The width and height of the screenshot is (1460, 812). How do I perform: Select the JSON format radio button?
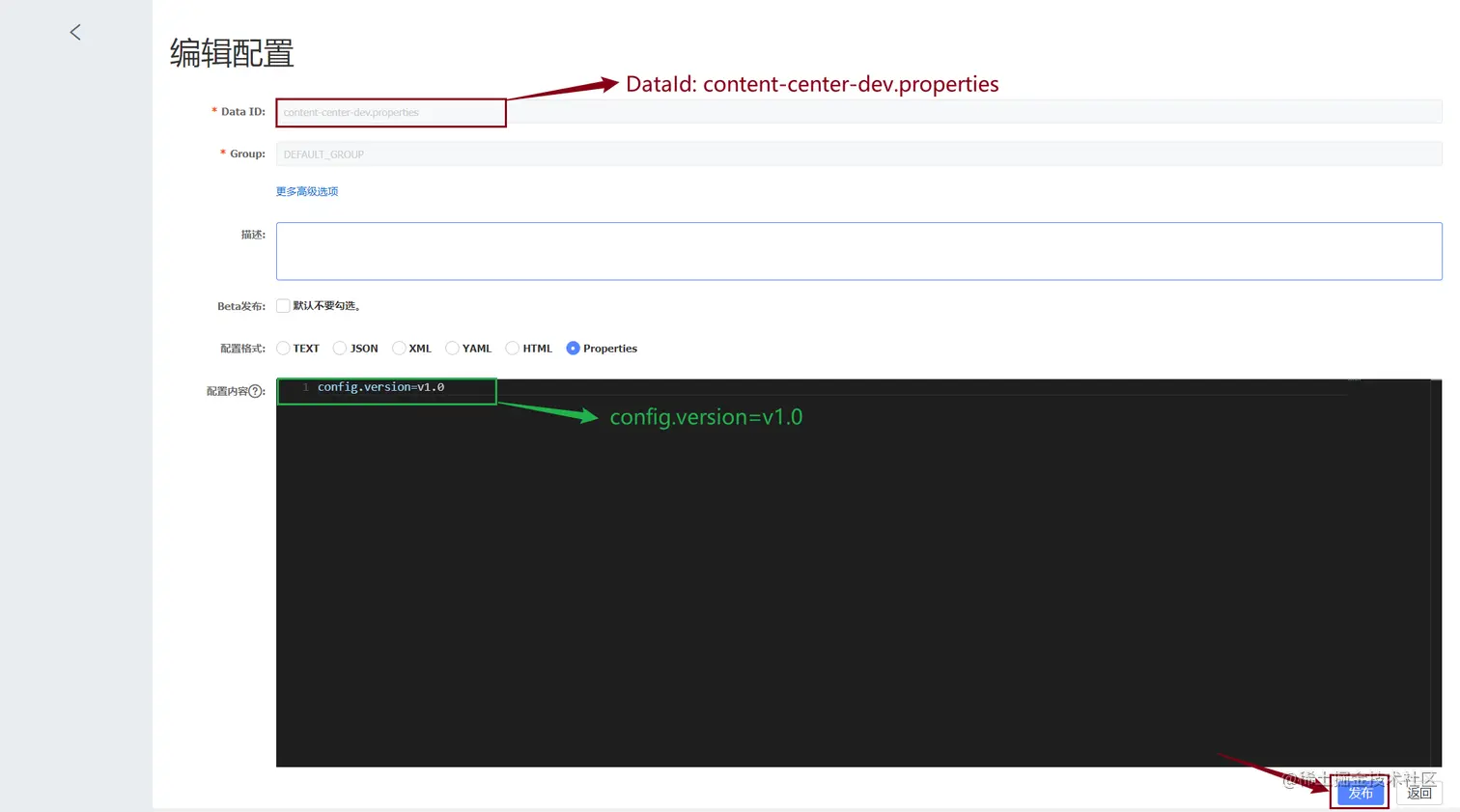(x=340, y=349)
